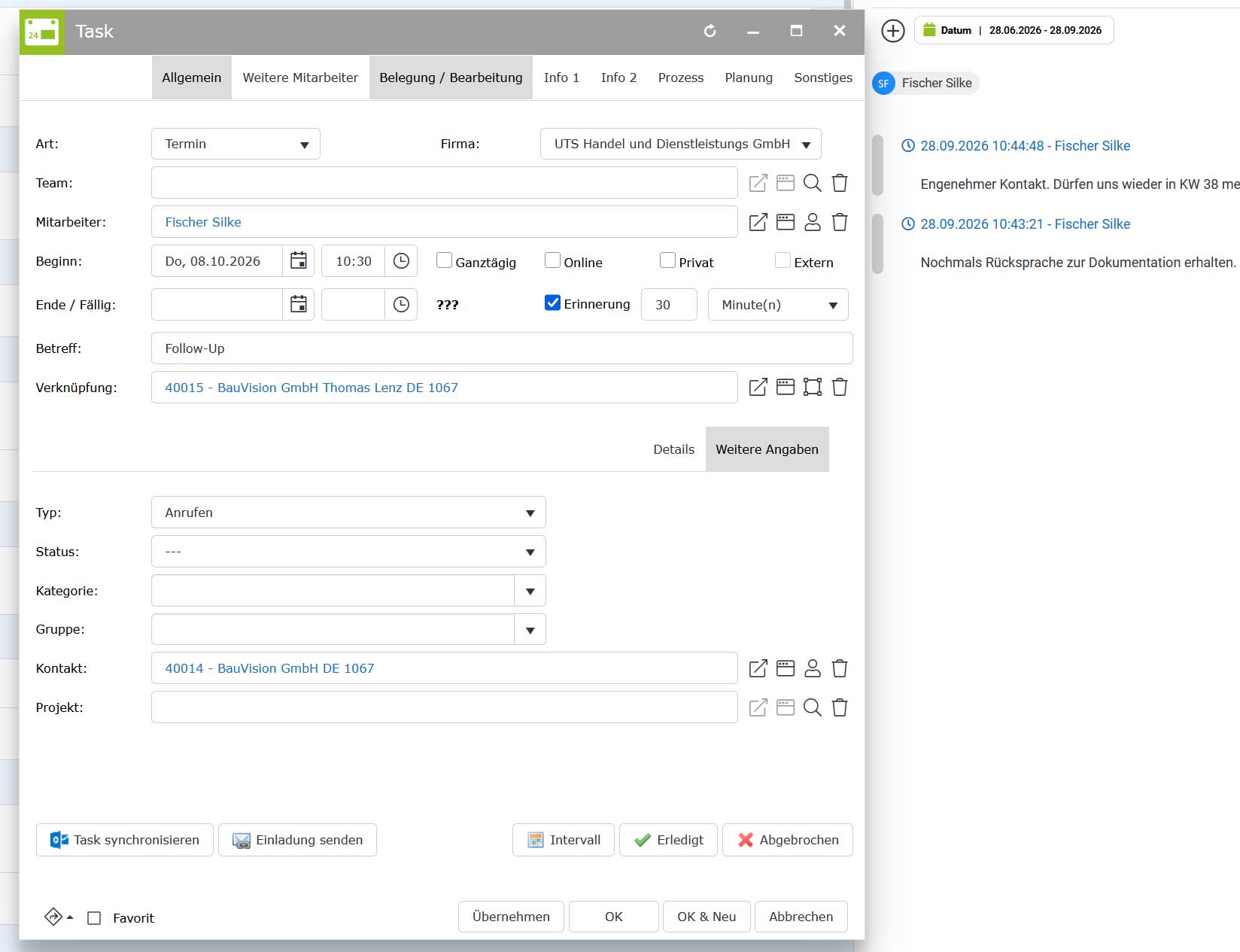Click refresh icon in Task title bar

point(710,31)
